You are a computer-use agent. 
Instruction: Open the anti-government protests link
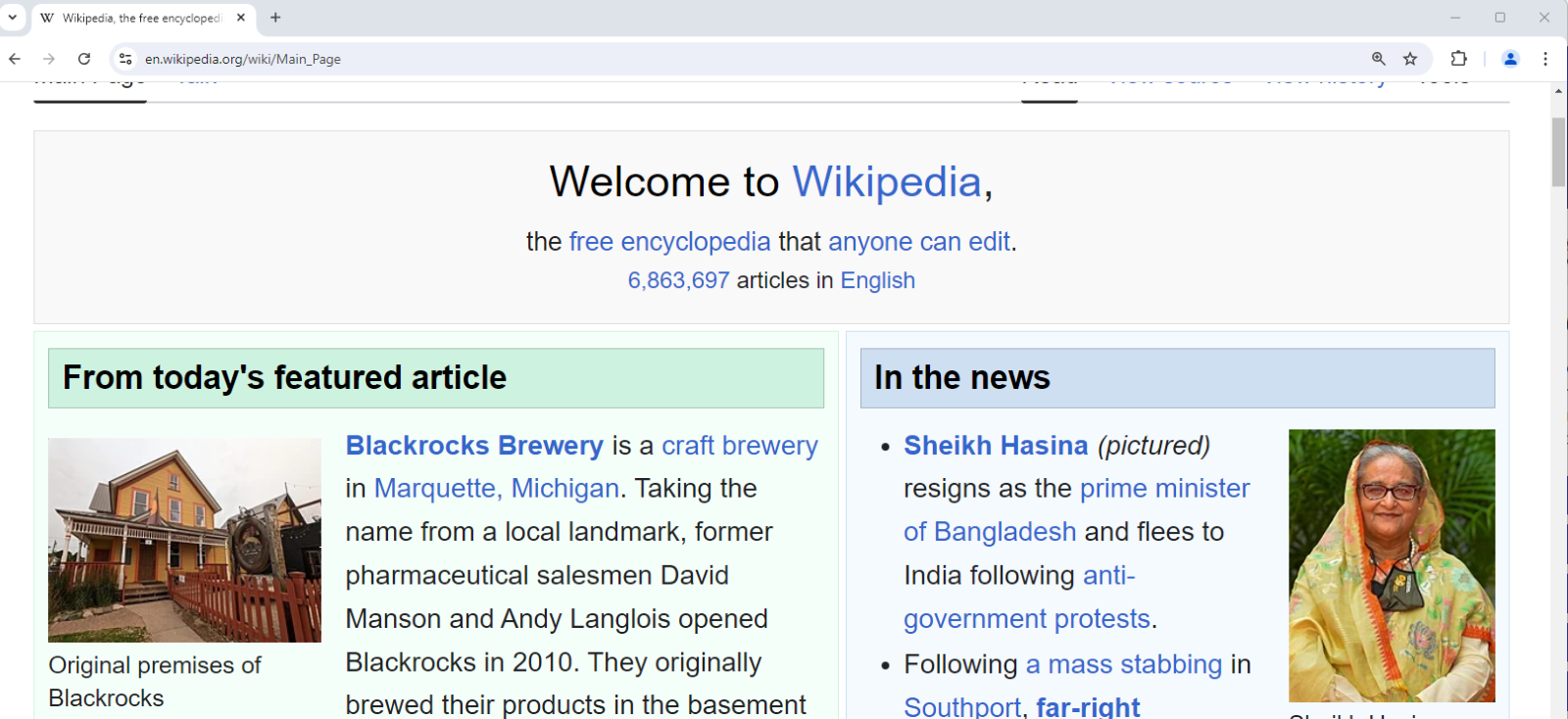pyautogui.click(x=1027, y=598)
